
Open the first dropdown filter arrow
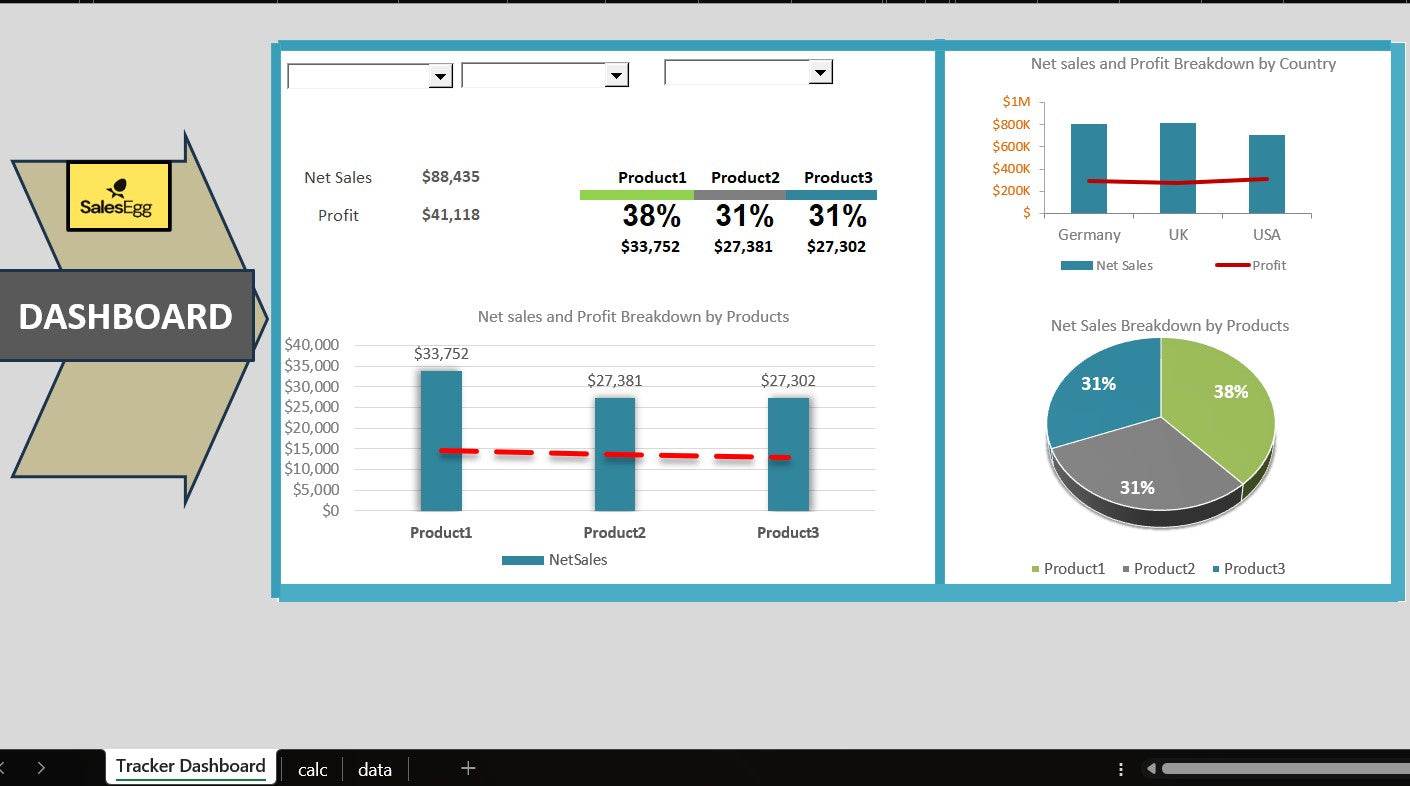(440, 76)
